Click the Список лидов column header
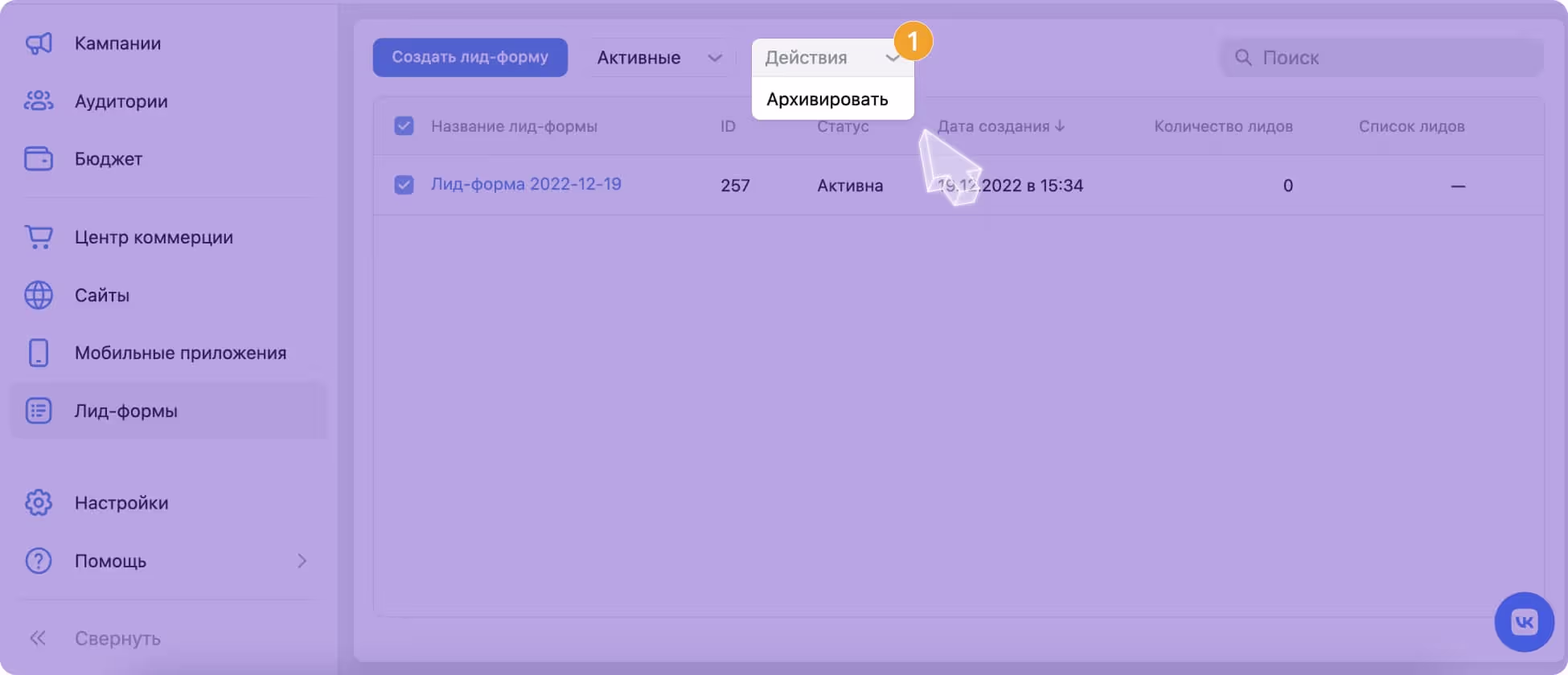The width and height of the screenshot is (1568, 675). 1411,126
